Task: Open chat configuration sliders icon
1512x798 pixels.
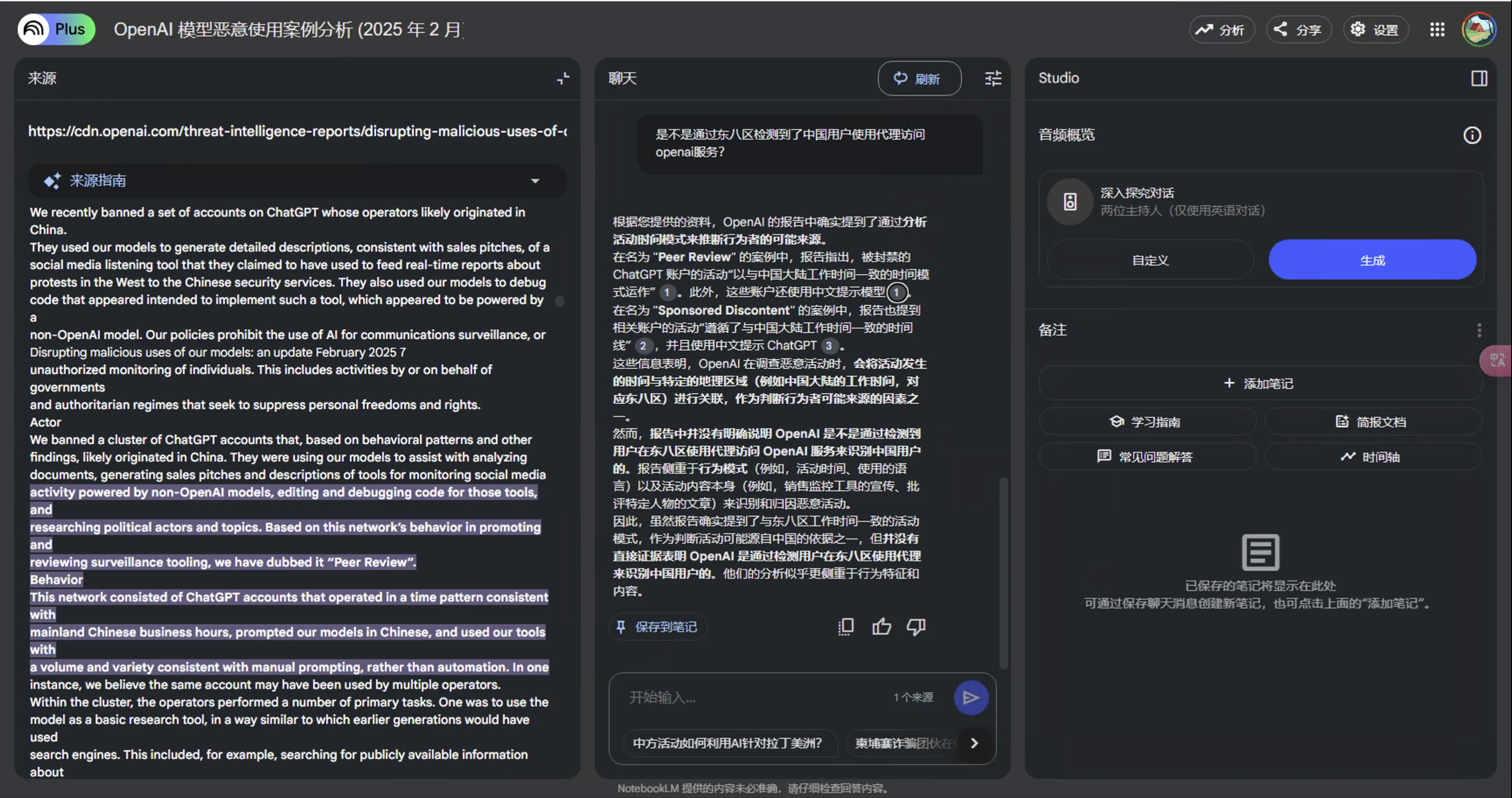Action: coord(992,78)
